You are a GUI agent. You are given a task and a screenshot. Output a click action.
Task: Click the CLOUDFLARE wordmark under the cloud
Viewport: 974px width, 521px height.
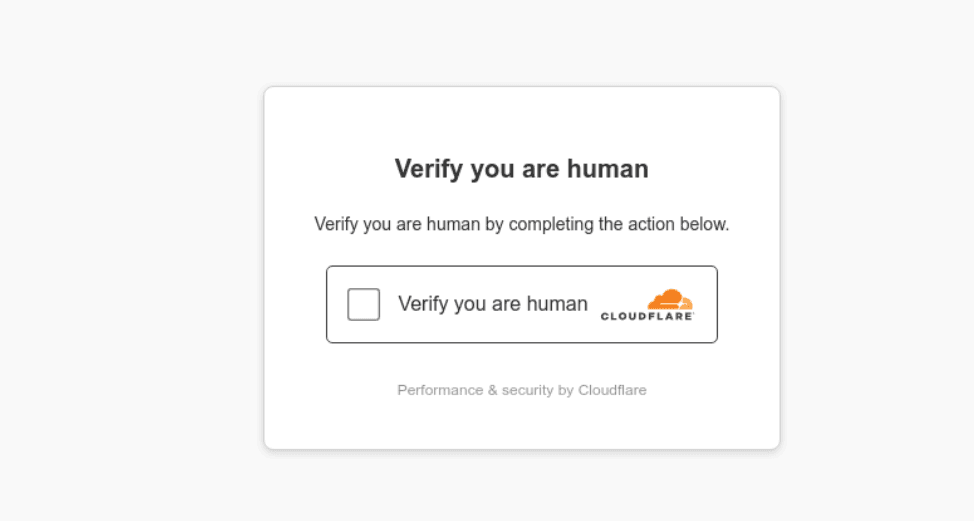[647, 316]
